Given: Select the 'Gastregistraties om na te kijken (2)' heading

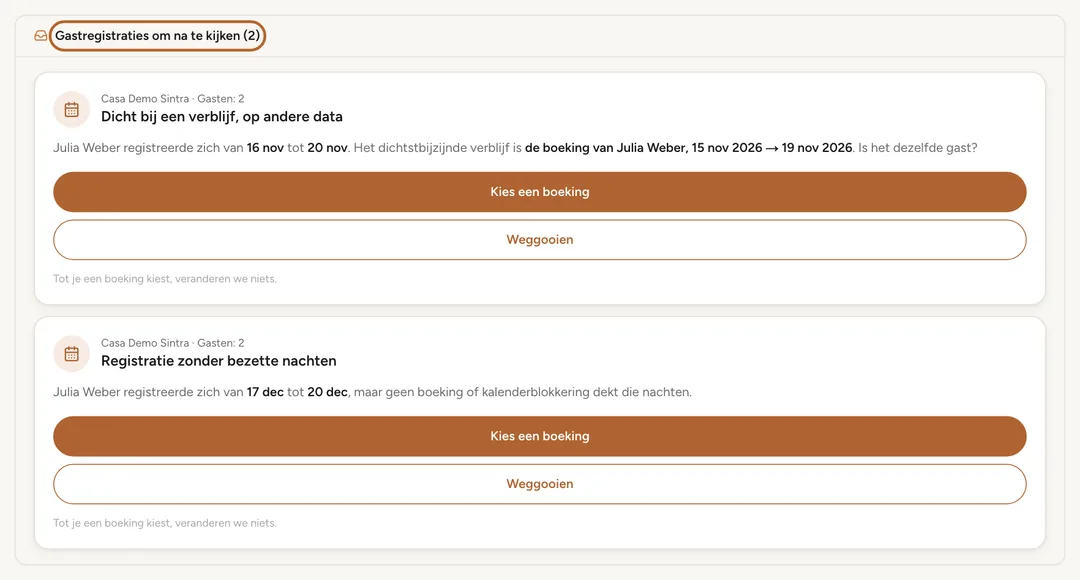Looking at the screenshot, I should pyautogui.click(x=158, y=36).
